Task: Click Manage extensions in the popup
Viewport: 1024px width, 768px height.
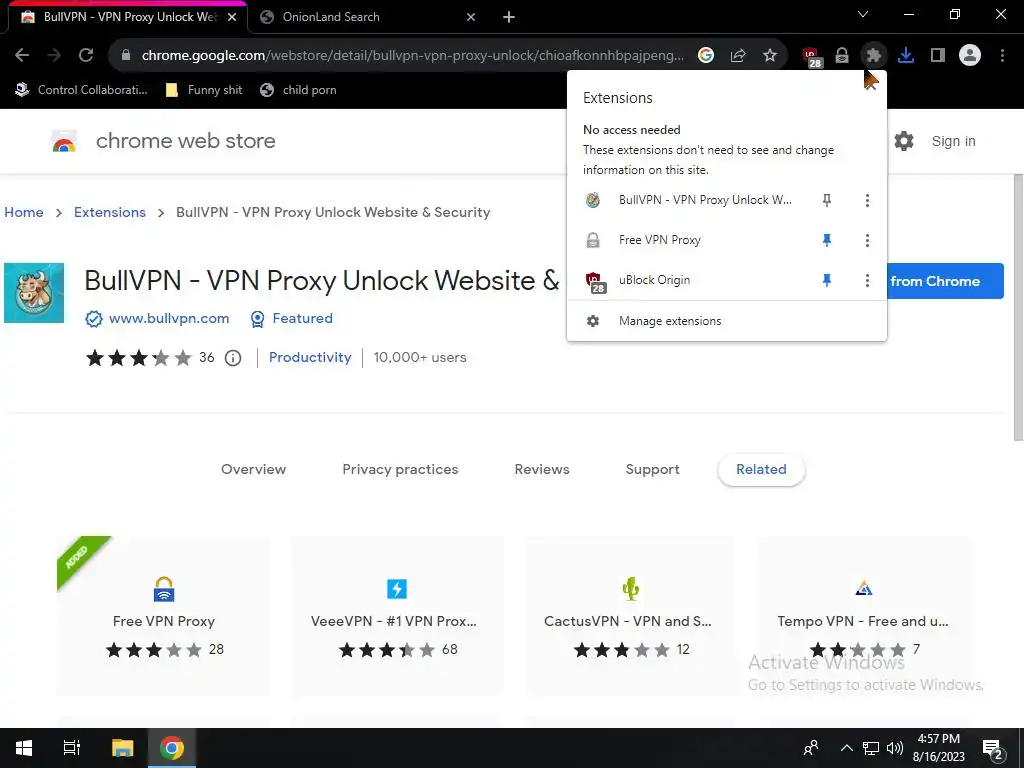Action: pos(726,321)
